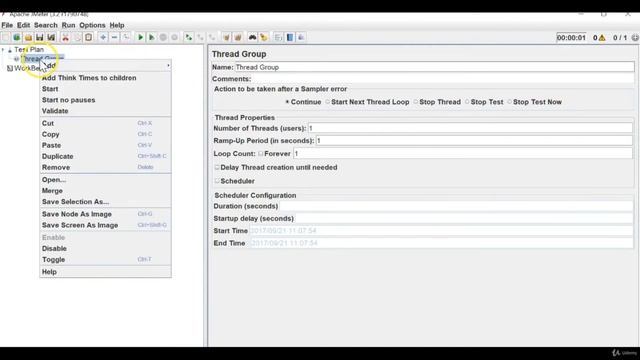The image size is (640, 360).
Task: Choose Add Think Times to children
Action: pyautogui.click(x=105, y=78)
